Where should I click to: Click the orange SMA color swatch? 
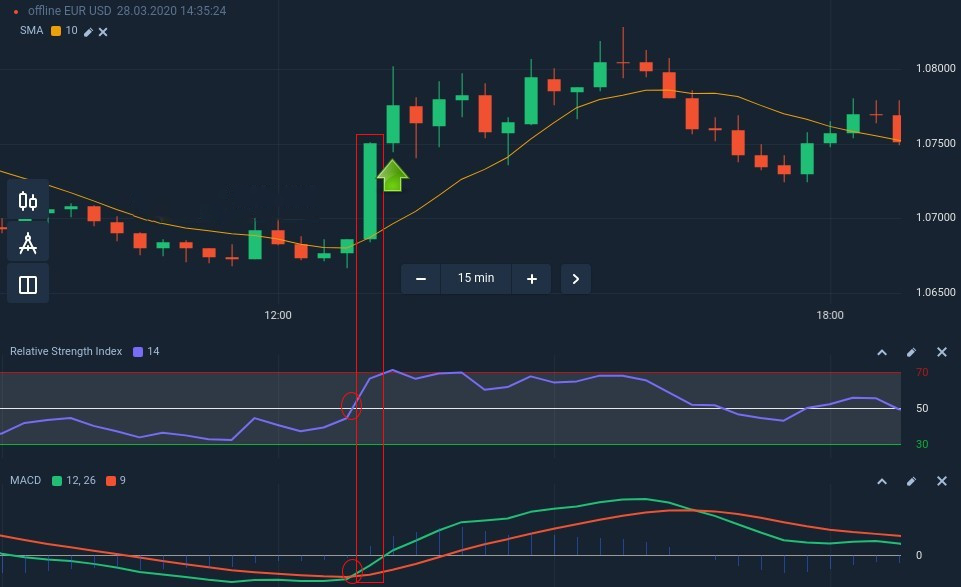click(56, 31)
